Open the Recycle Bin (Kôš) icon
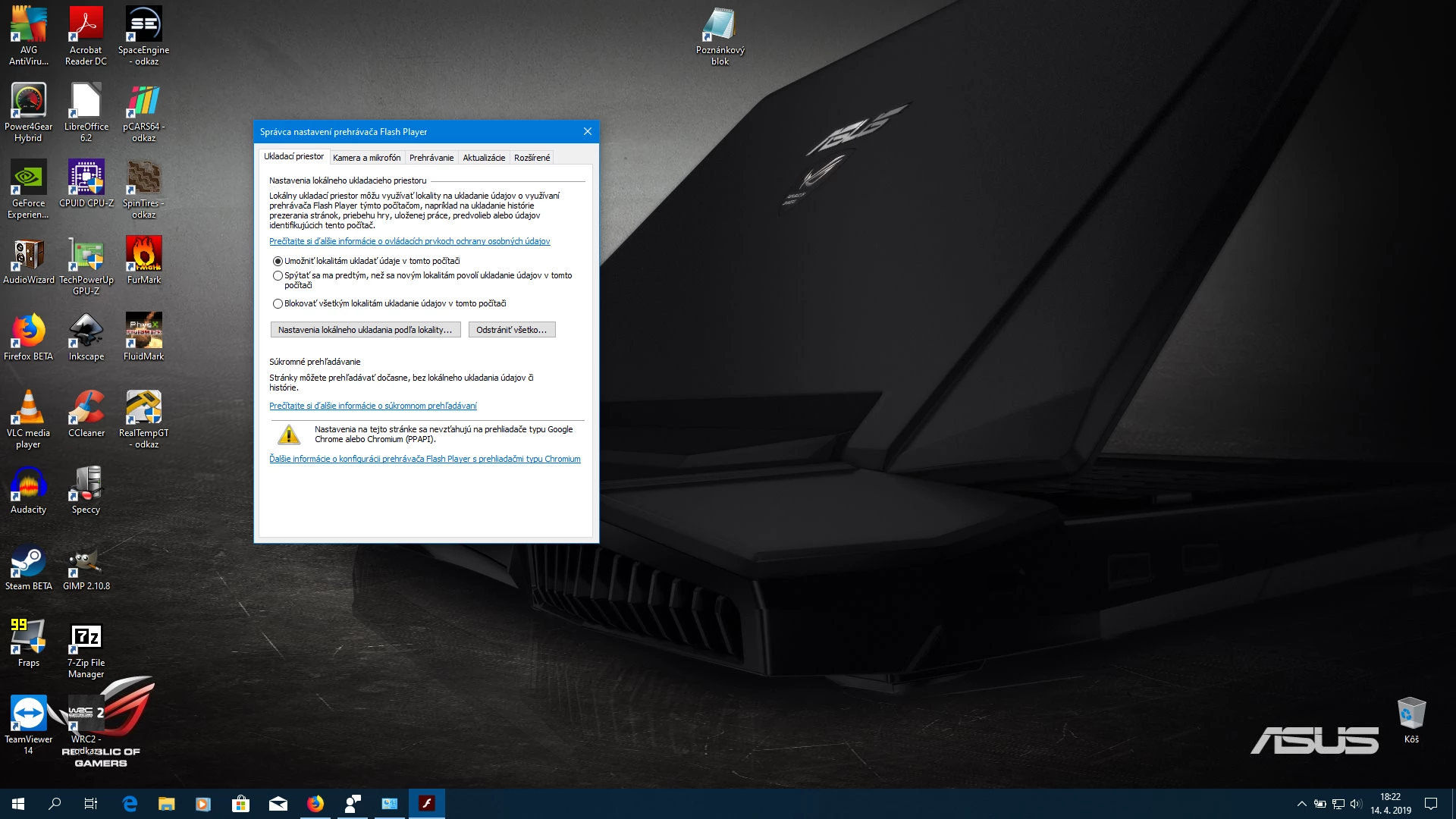Image resolution: width=1456 pixels, height=819 pixels. click(1410, 714)
